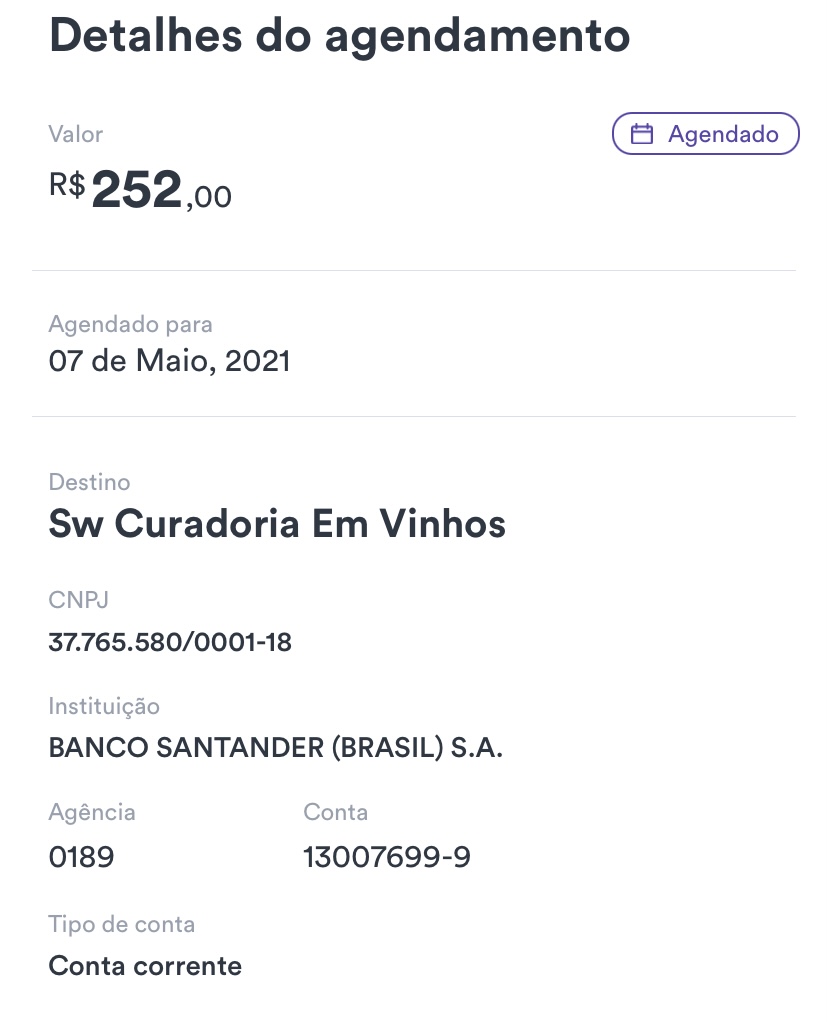Select the agency number 0189
The width and height of the screenshot is (827, 1022).
81,857
